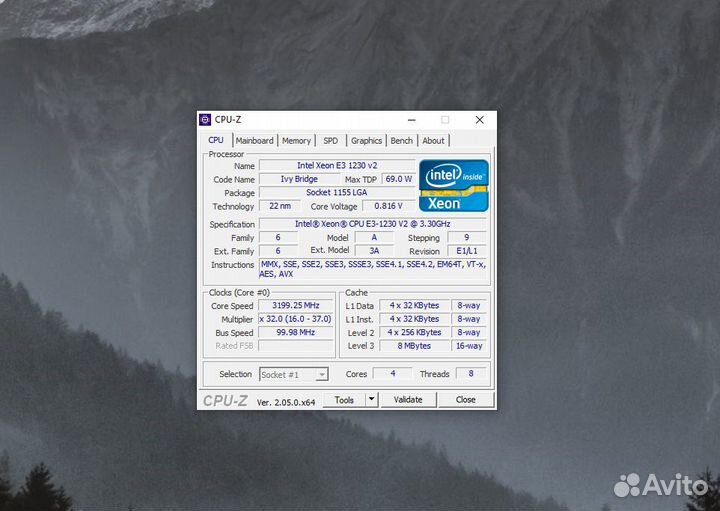Open the Bench tab

[402, 140]
